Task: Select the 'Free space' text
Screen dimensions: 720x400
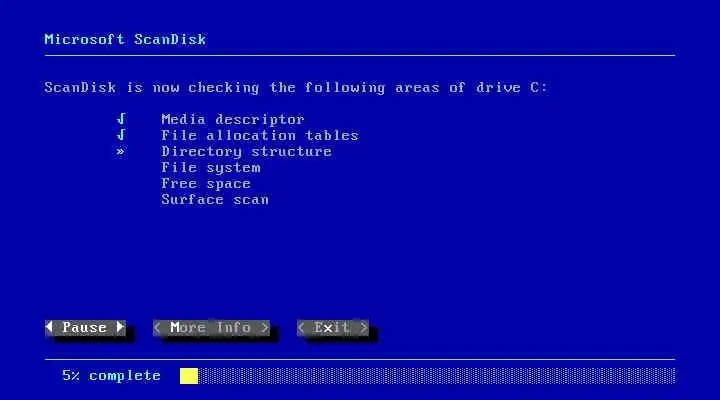Action: coord(206,184)
